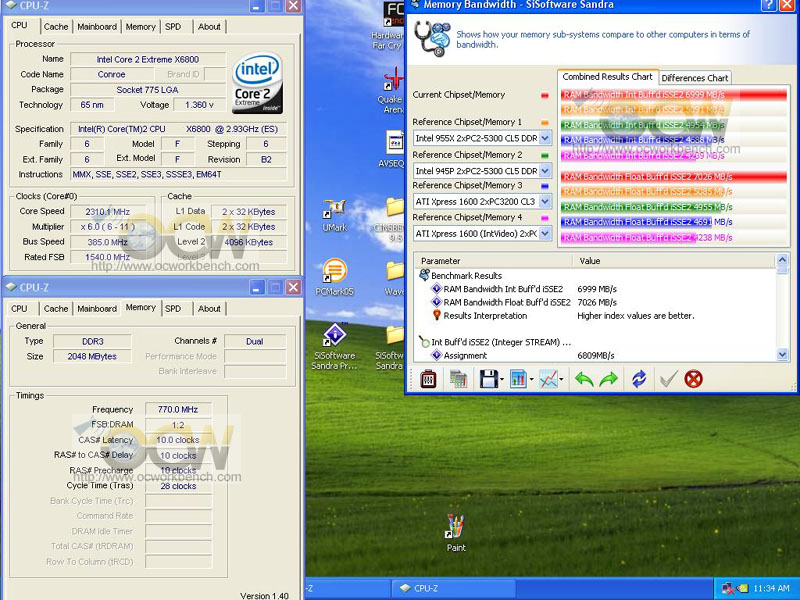Screen dimensions: 800x600
Task: Click the line graph icon in Sandra toolbar
Action: [548, 379]
